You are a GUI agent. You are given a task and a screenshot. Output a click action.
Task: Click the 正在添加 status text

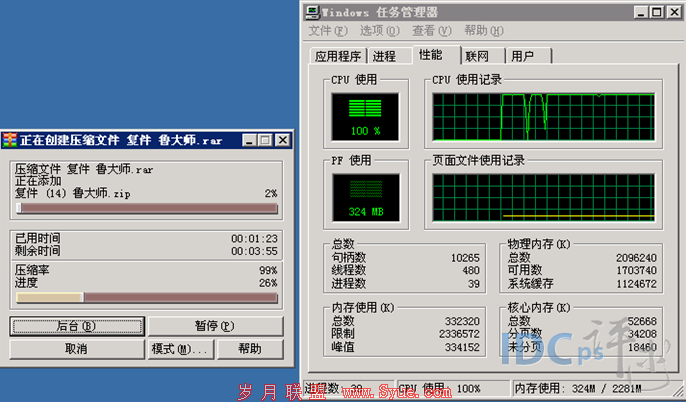(x=38, y=181)
